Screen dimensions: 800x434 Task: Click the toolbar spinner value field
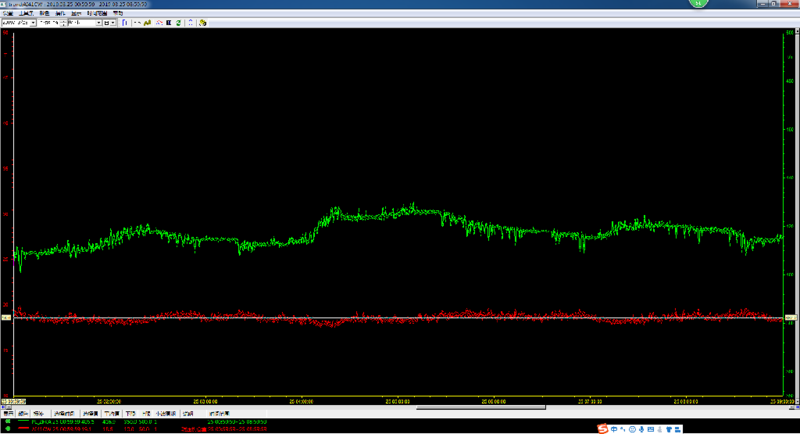[x=49, y=22]
